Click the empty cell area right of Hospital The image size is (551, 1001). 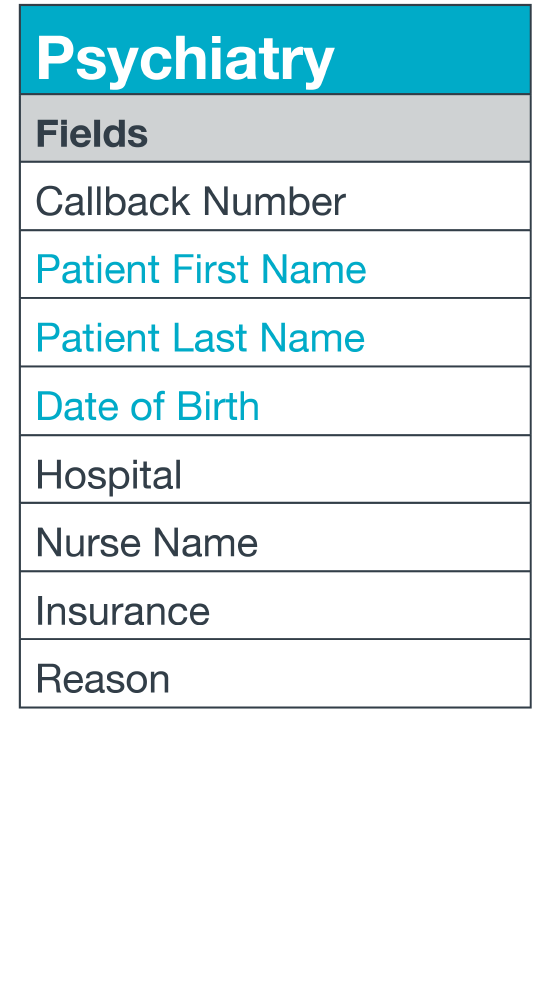pyautogui.click(x=356, y=469)
